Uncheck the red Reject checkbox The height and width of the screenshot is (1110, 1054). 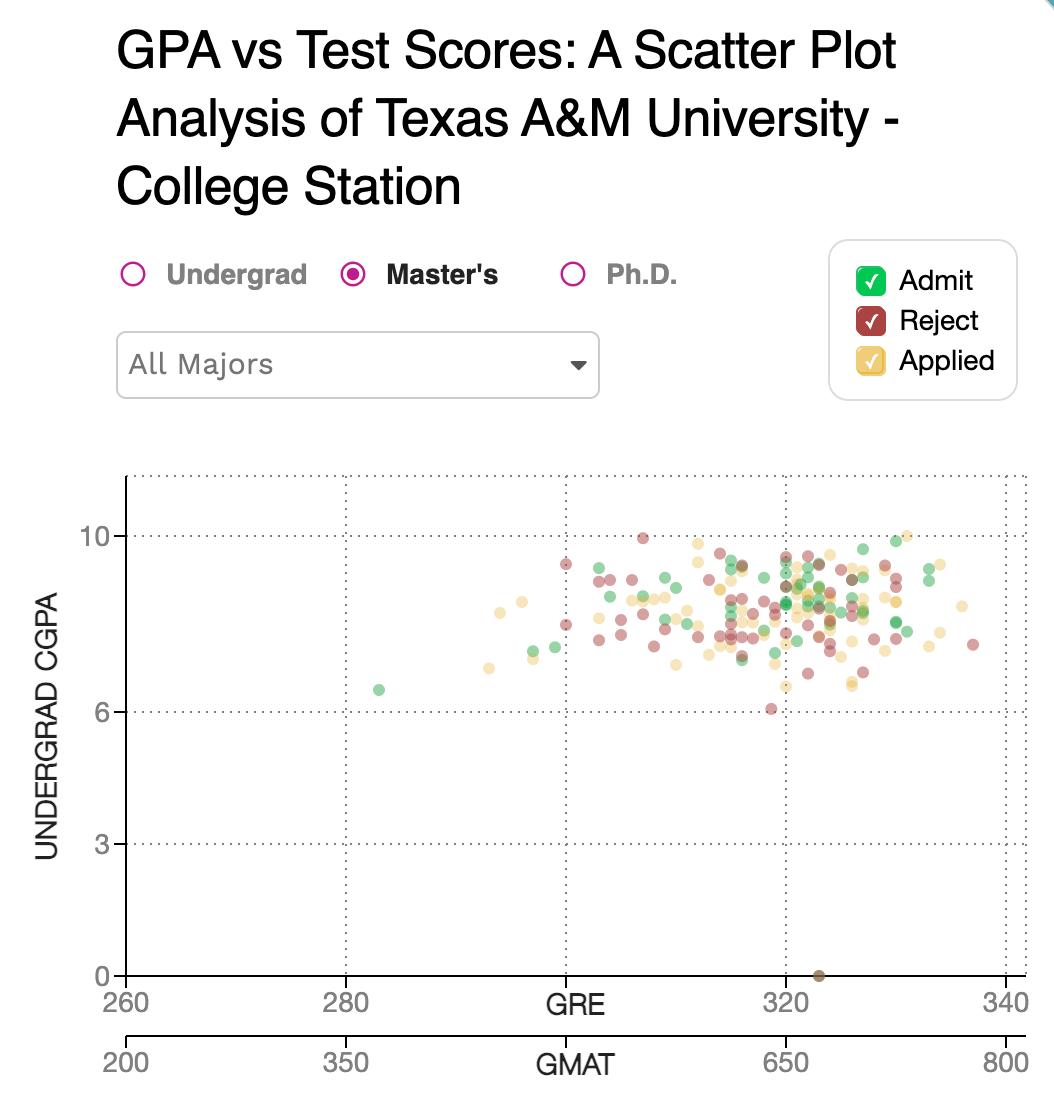click(872, 321)
